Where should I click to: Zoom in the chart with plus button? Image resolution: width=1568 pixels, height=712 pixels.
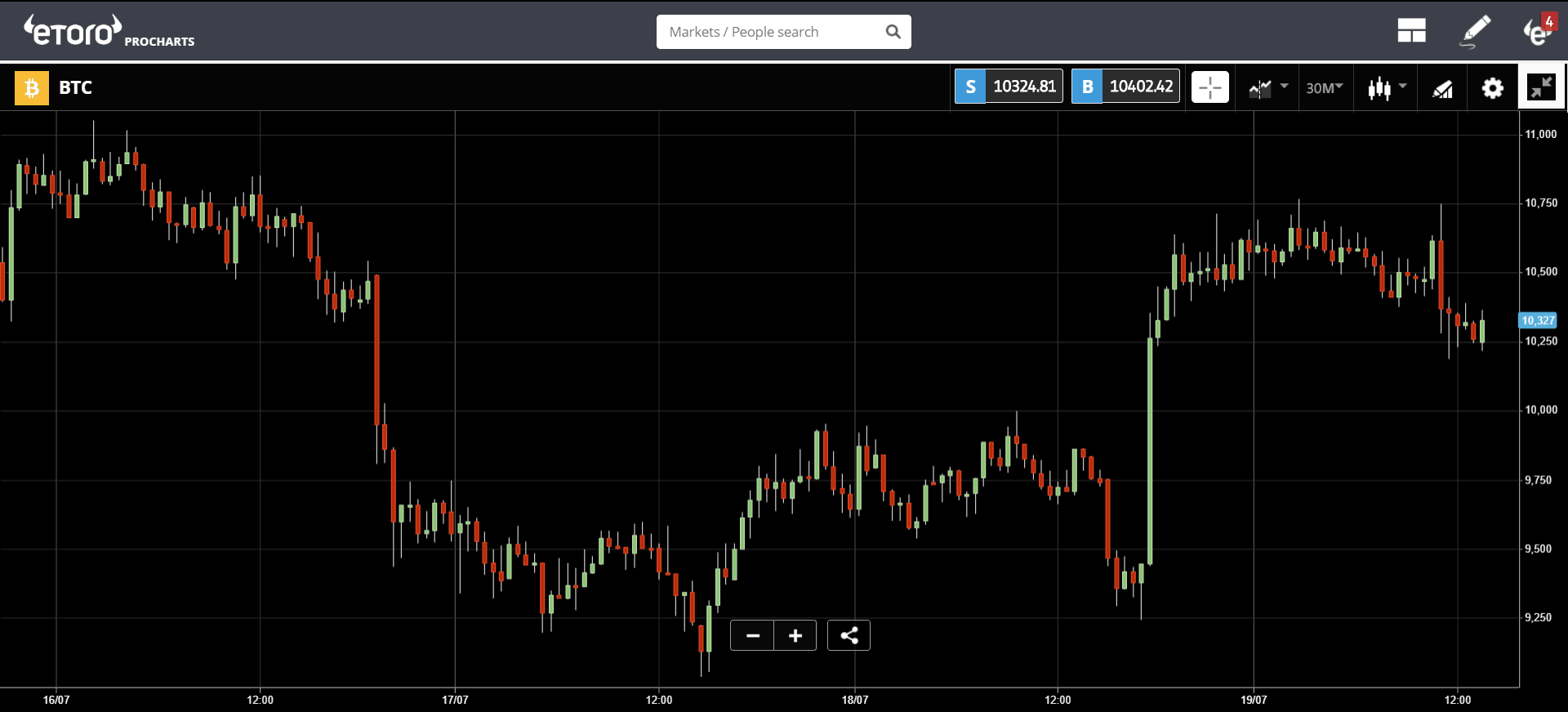pos(795,635)
